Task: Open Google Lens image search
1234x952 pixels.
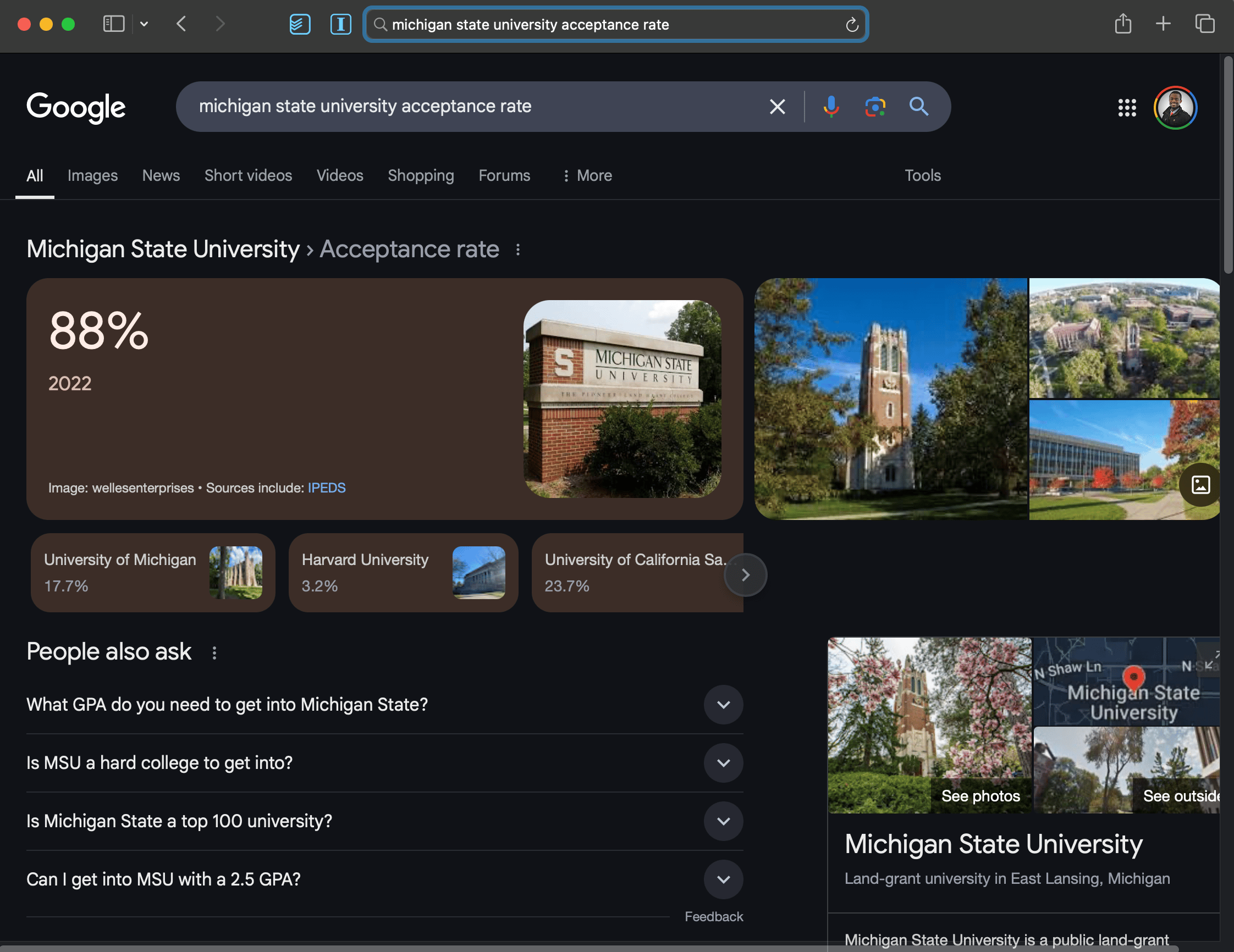Action: pyautogui.click(x=875, y=106)
